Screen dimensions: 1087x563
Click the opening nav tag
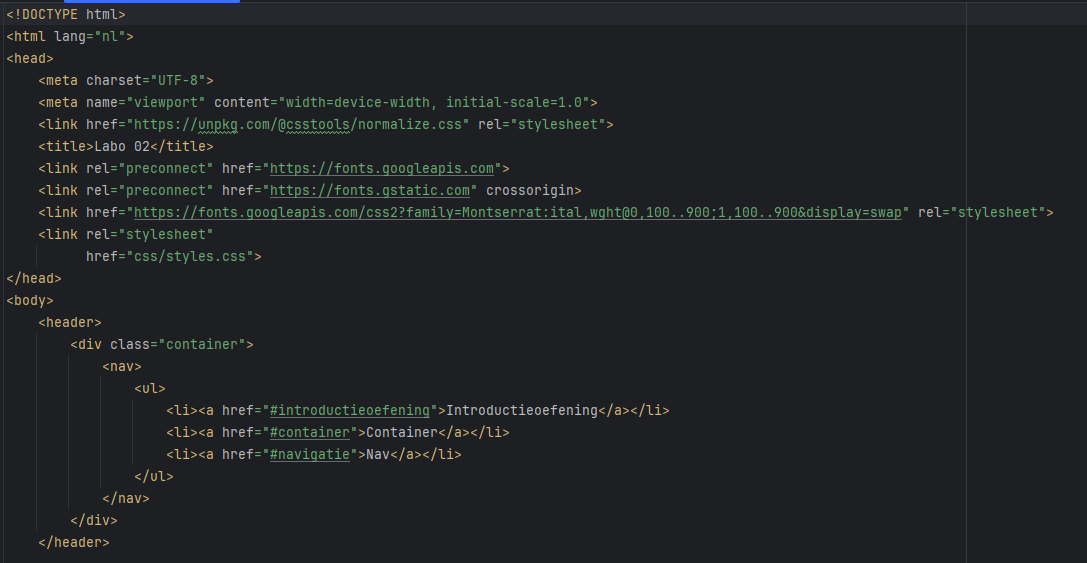click(122, 367)
